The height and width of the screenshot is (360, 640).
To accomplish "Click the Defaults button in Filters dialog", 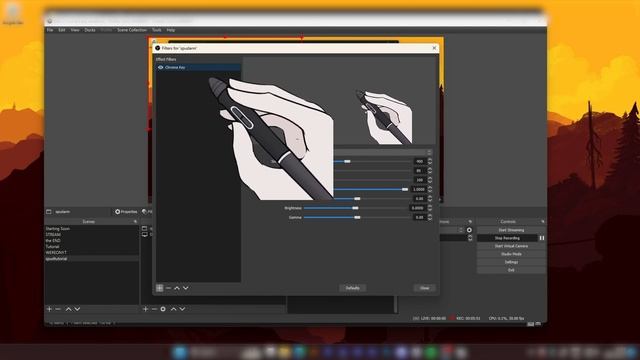I will pyautogui.click(x=353, y=288).
